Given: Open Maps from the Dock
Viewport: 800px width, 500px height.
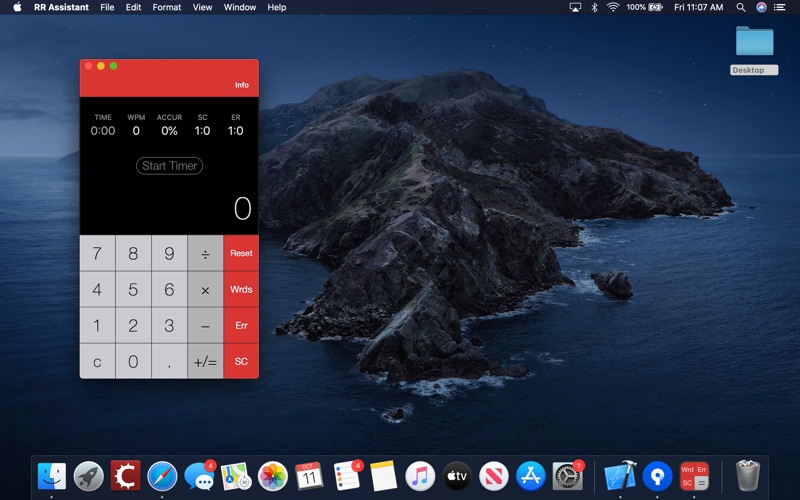Looking at the screenshot, I should (236, 476).
